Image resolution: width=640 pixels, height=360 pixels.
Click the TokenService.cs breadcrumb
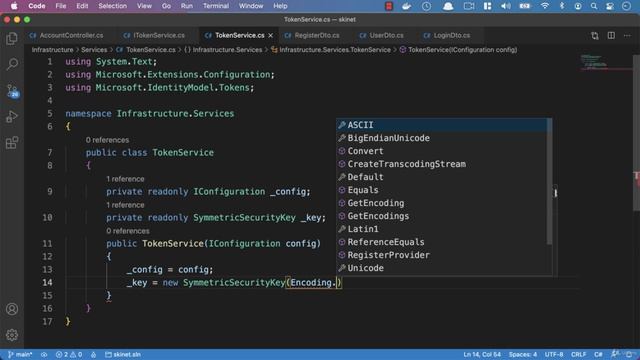[146, 50]
